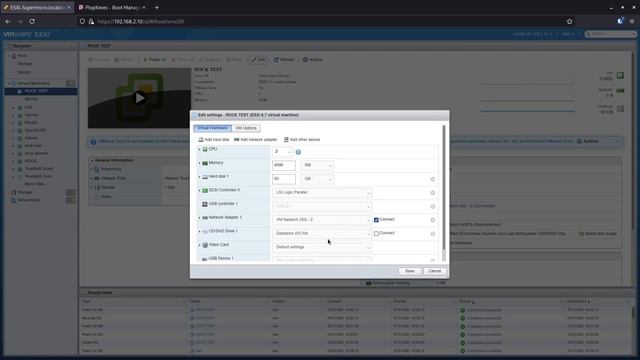Expand the CD/DVD Drive 1 row arrow
The height and width of the screenshot is (360, 640).
(199, 231)
